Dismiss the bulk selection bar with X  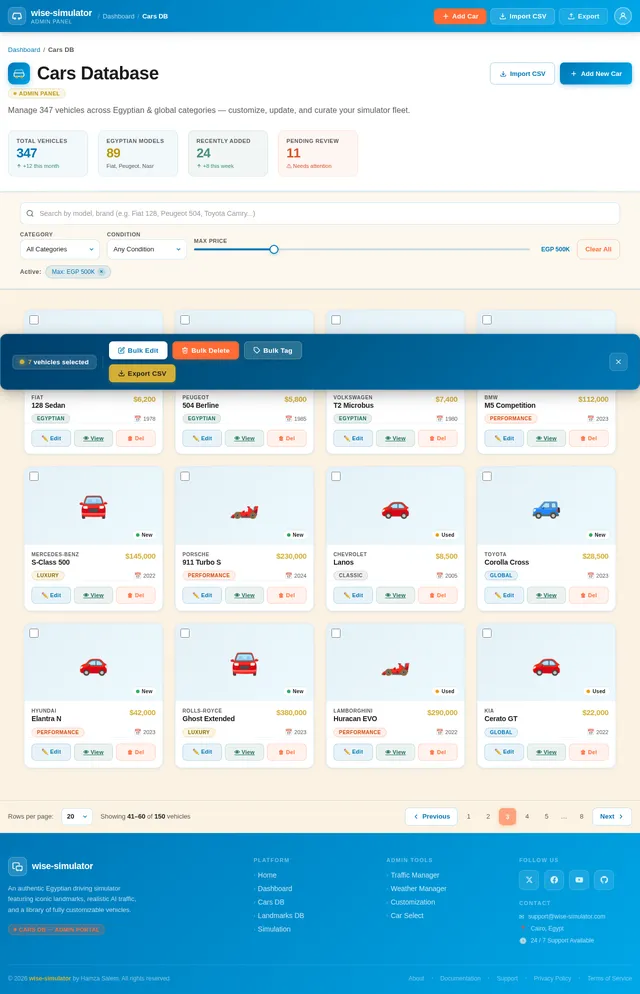pyautogui.click(x=618, y=362)
